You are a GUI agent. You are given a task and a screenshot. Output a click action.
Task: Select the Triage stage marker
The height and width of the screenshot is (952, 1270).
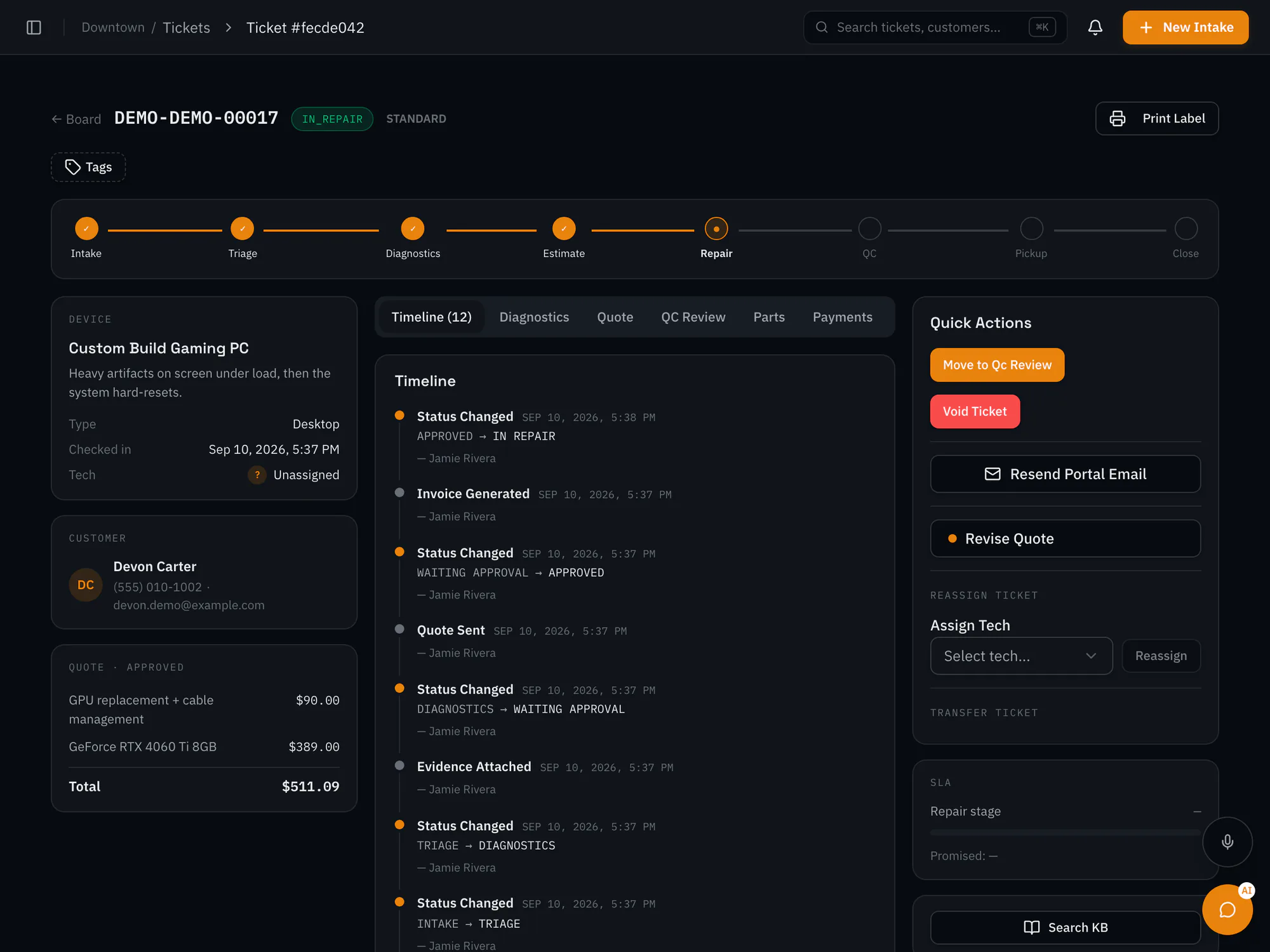click(x=243, y=228)
